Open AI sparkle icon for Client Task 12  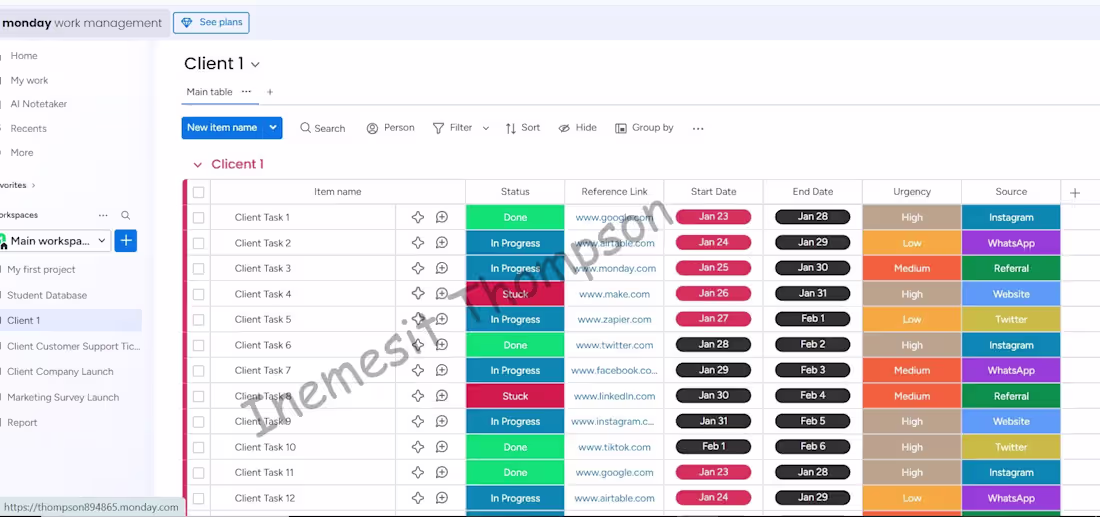418,498
